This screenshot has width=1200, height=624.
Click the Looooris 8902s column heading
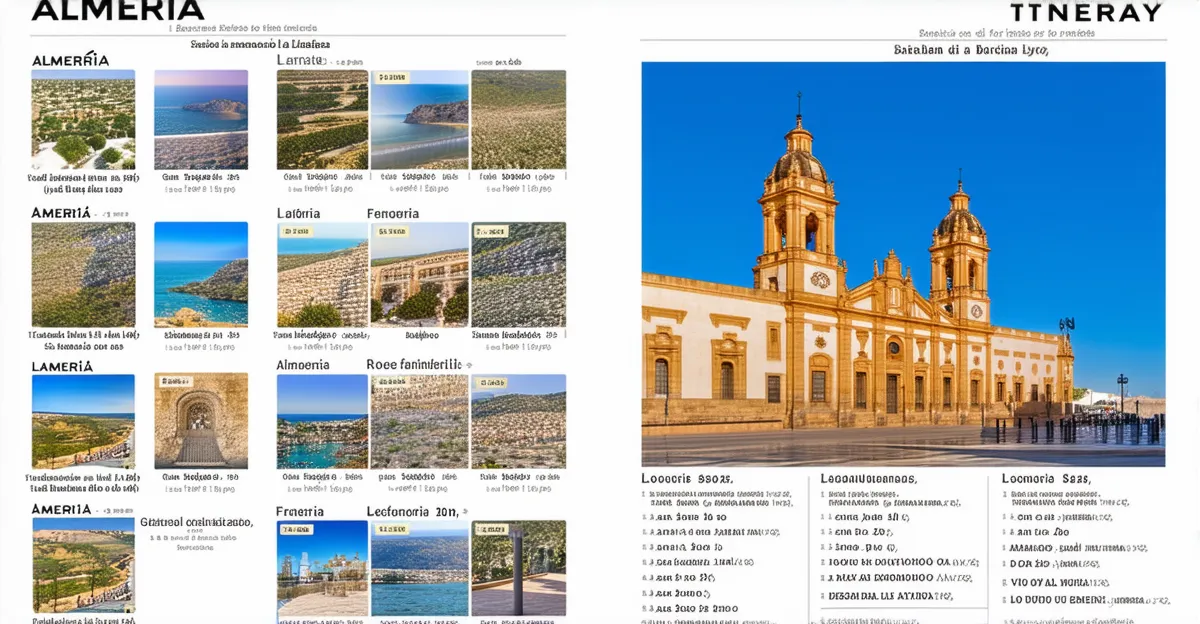point(687,479)
